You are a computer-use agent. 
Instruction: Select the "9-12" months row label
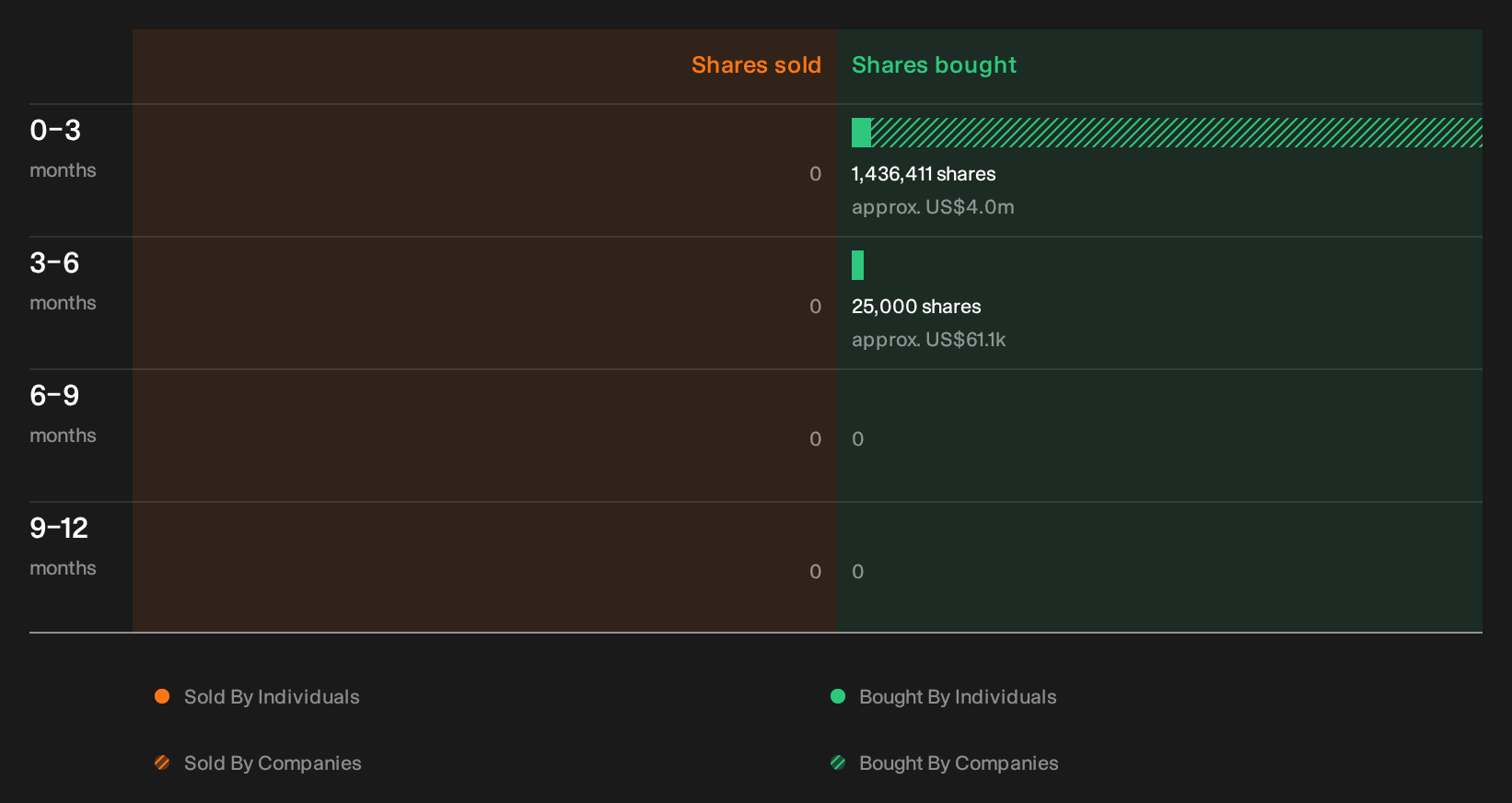[59, 529]
